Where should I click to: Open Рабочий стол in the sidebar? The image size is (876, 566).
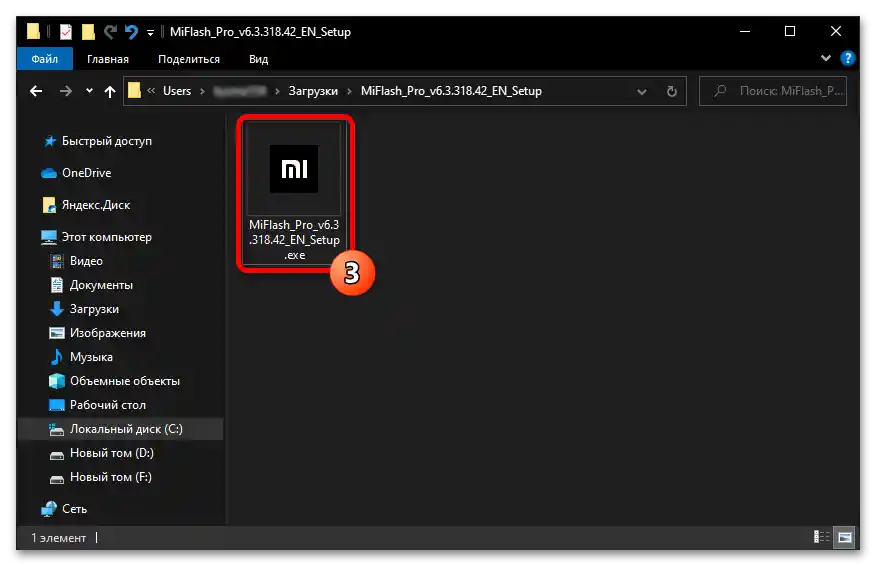click(107, 405)
